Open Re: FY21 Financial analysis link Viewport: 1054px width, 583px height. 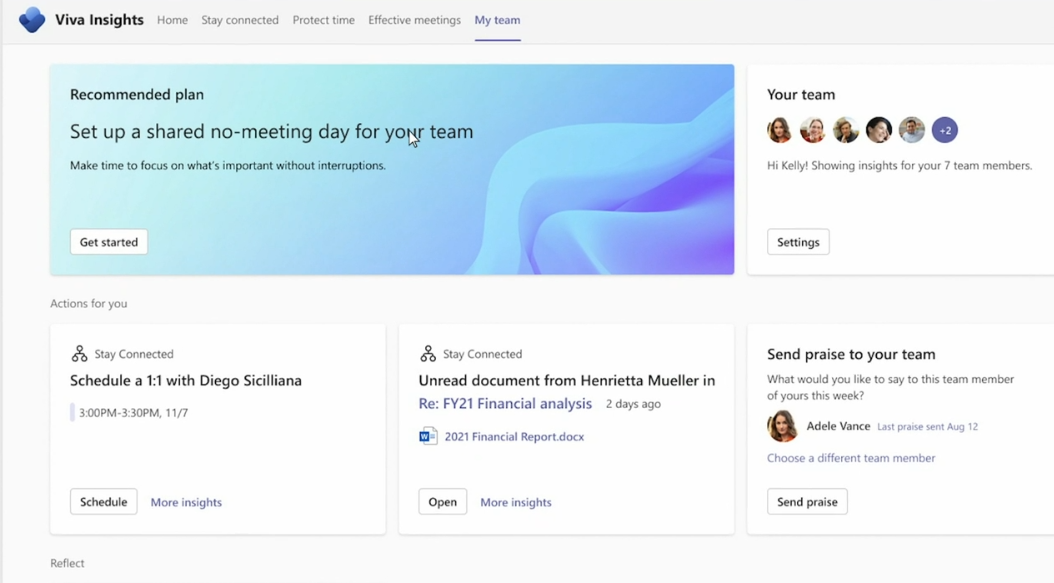pos(505,403)
